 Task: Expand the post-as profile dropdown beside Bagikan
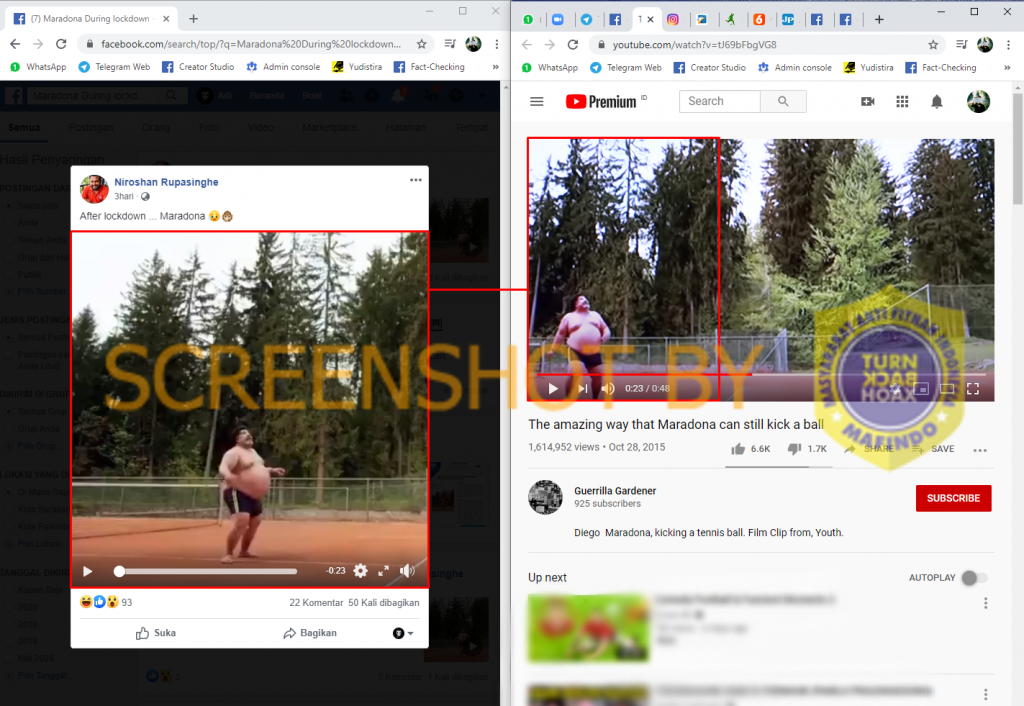click(403, 633)
